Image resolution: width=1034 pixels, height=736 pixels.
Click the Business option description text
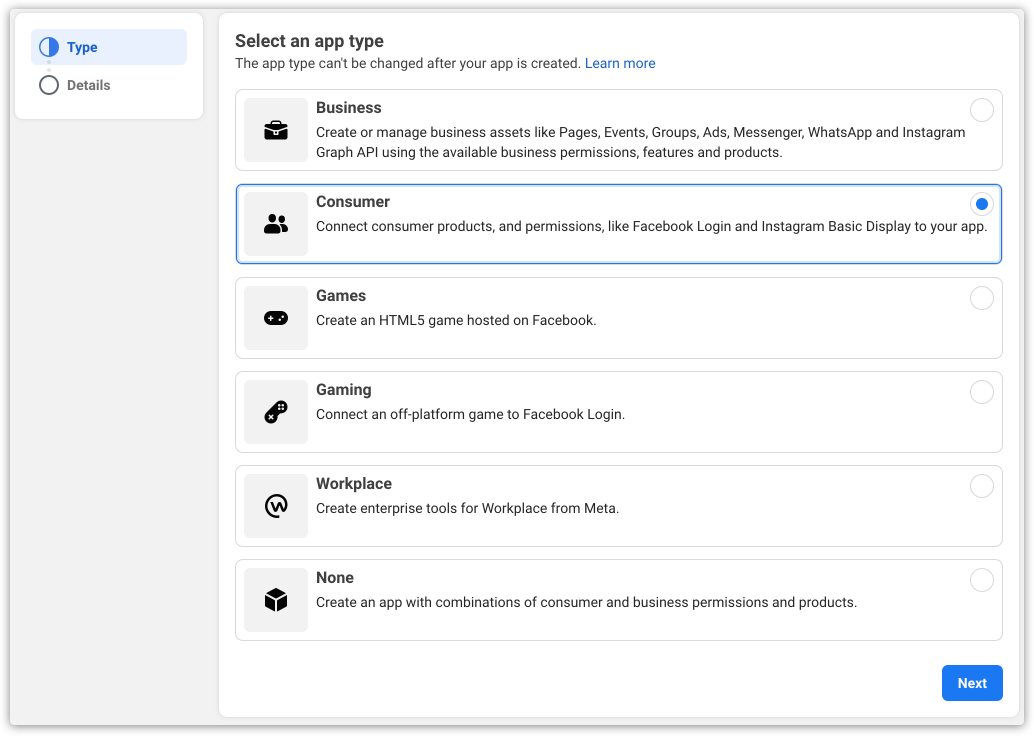tap(640, 142)
